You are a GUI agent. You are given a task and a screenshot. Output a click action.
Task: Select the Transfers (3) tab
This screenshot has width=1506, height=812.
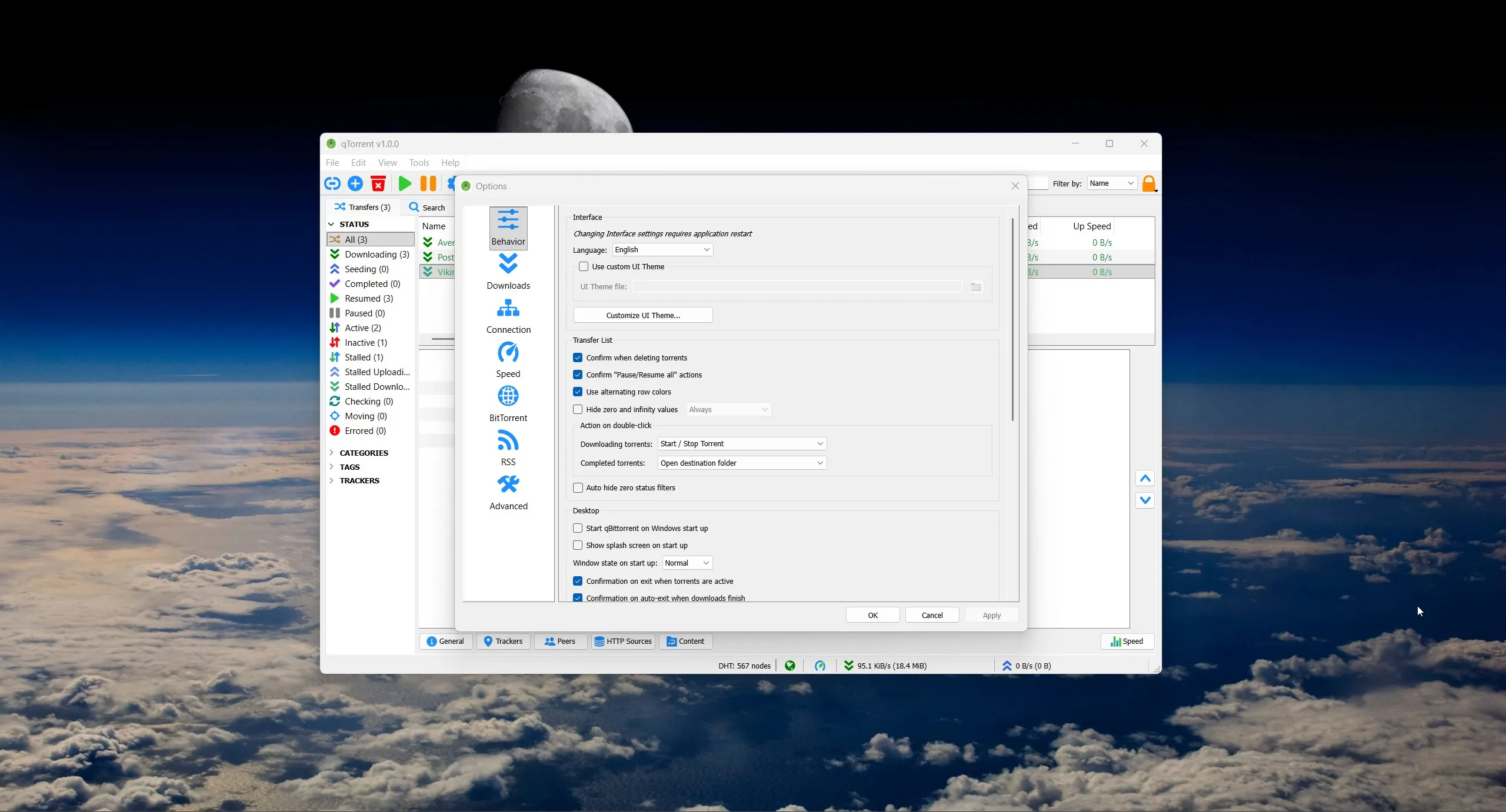363,208
